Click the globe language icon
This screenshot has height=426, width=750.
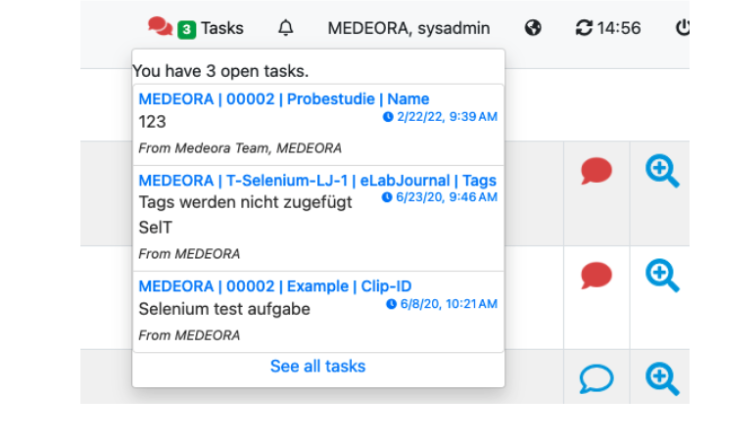(533, 28)
